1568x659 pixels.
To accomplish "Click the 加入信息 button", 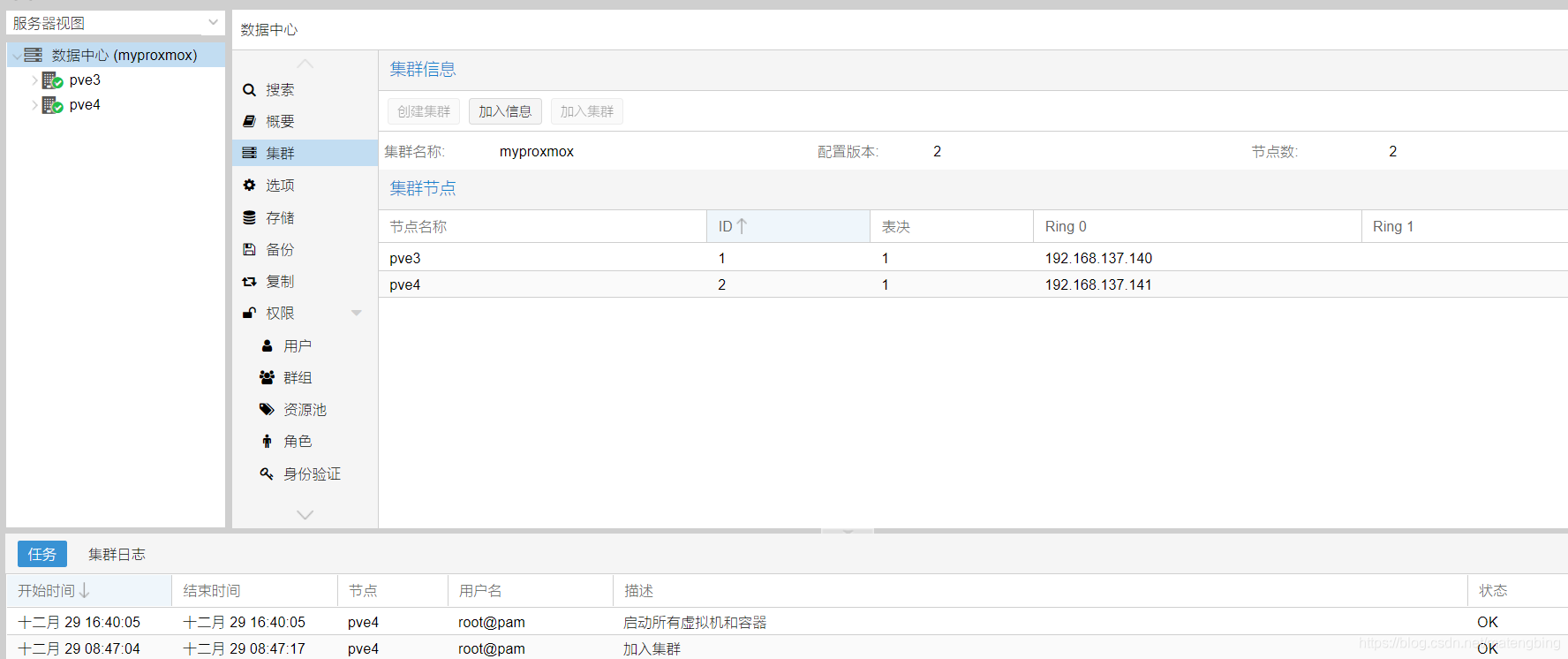I will [505, 111].
